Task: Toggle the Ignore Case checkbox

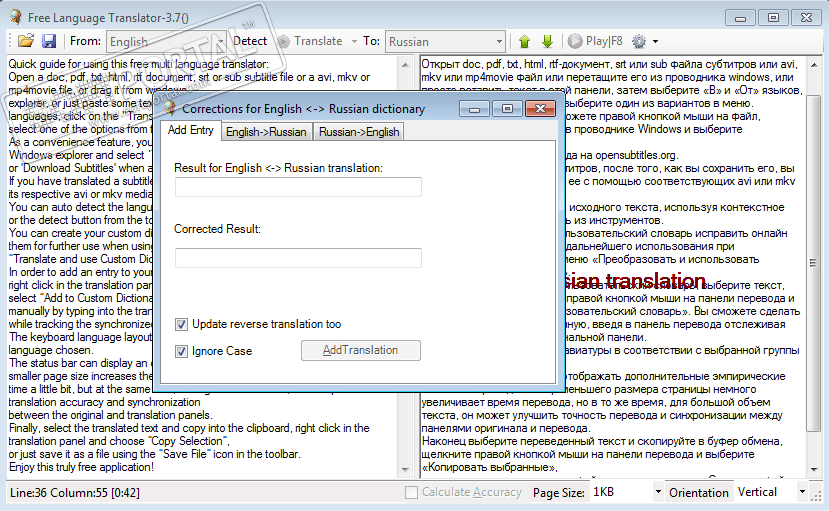Action: coord(181,351)
